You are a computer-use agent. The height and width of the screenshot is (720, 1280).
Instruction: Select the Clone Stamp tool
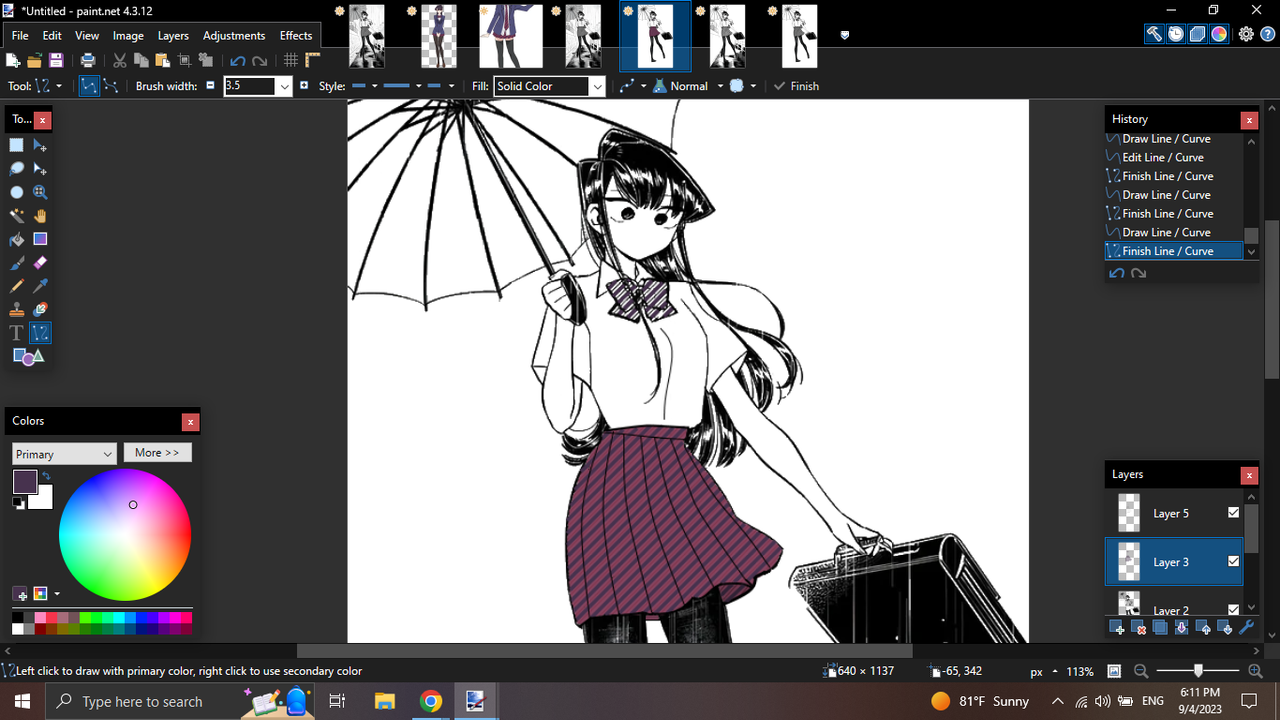16,309
